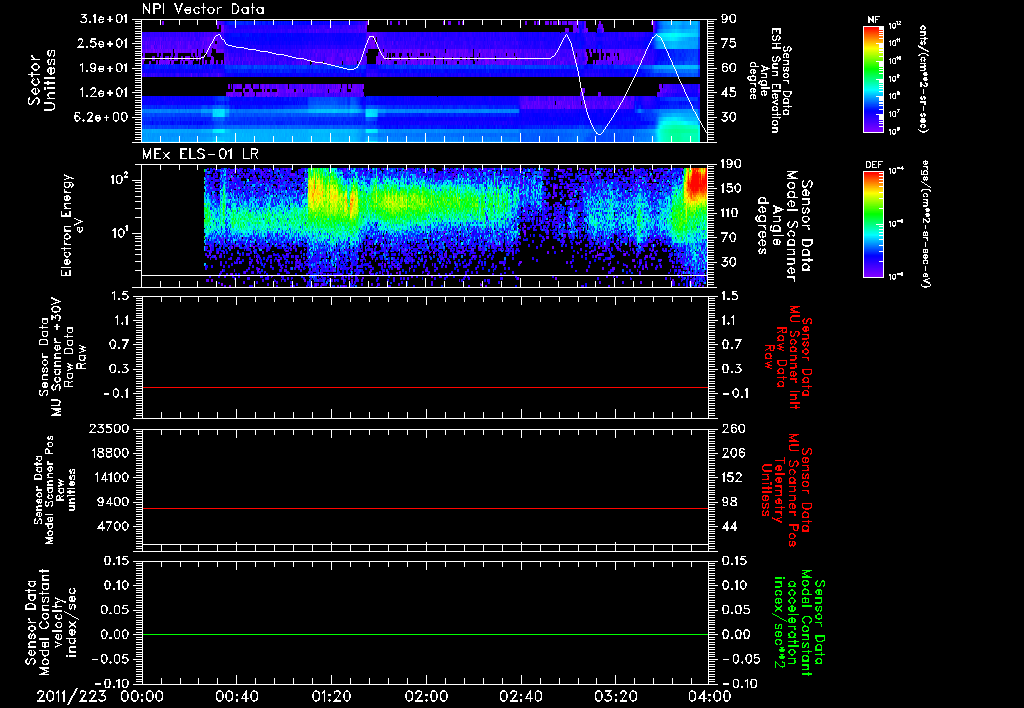Click the '2011/223' date label
Screen dimensions: 1024x708
pyautogui.click(x=71, y=696)
